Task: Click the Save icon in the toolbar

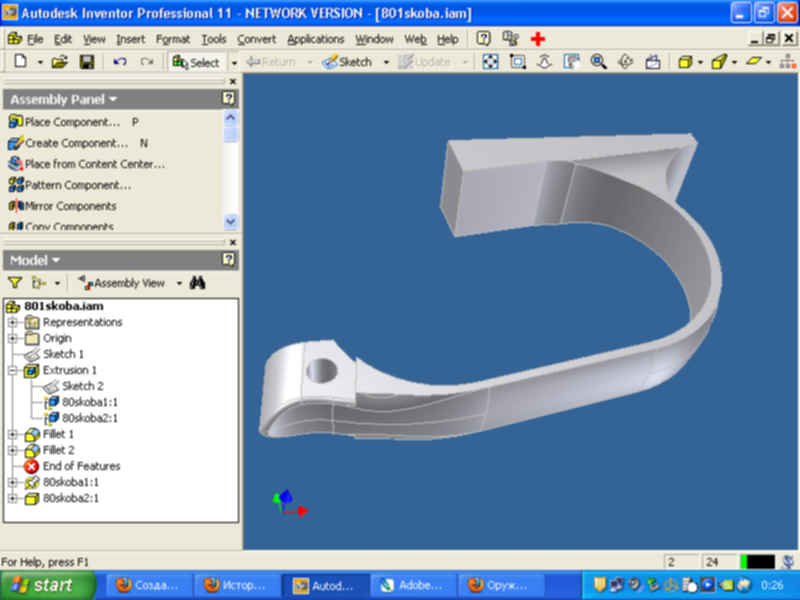Action: pyautogui.click(x=86, y=62)
